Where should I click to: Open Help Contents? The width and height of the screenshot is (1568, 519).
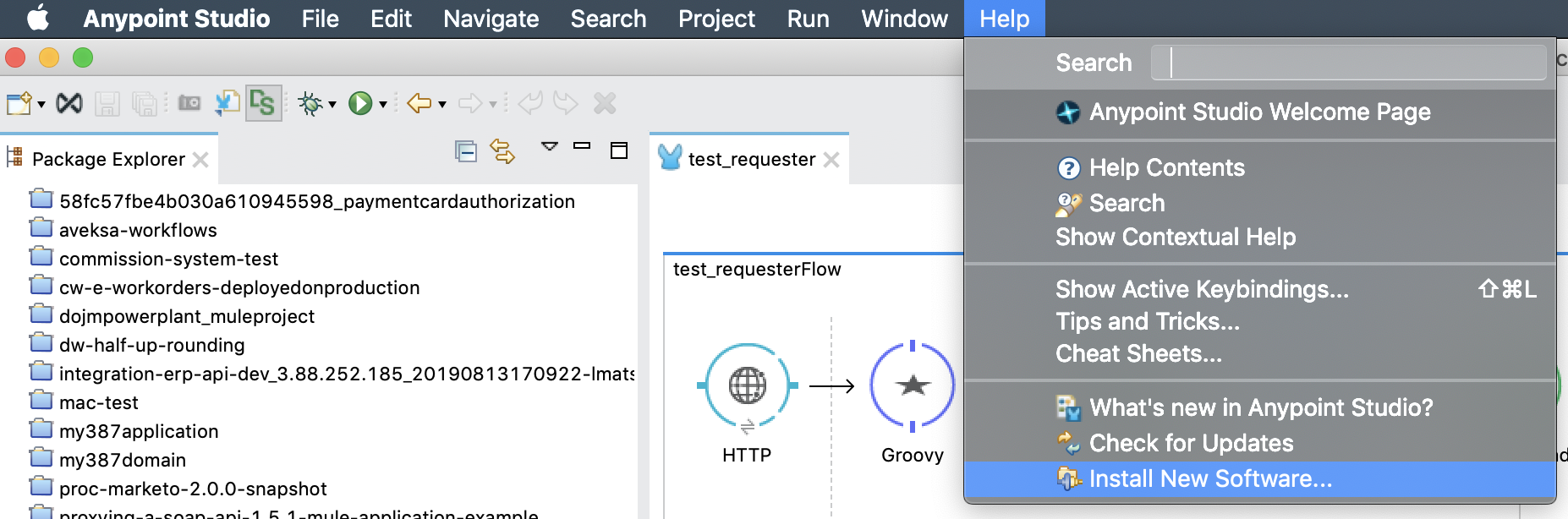(1166, 168)
